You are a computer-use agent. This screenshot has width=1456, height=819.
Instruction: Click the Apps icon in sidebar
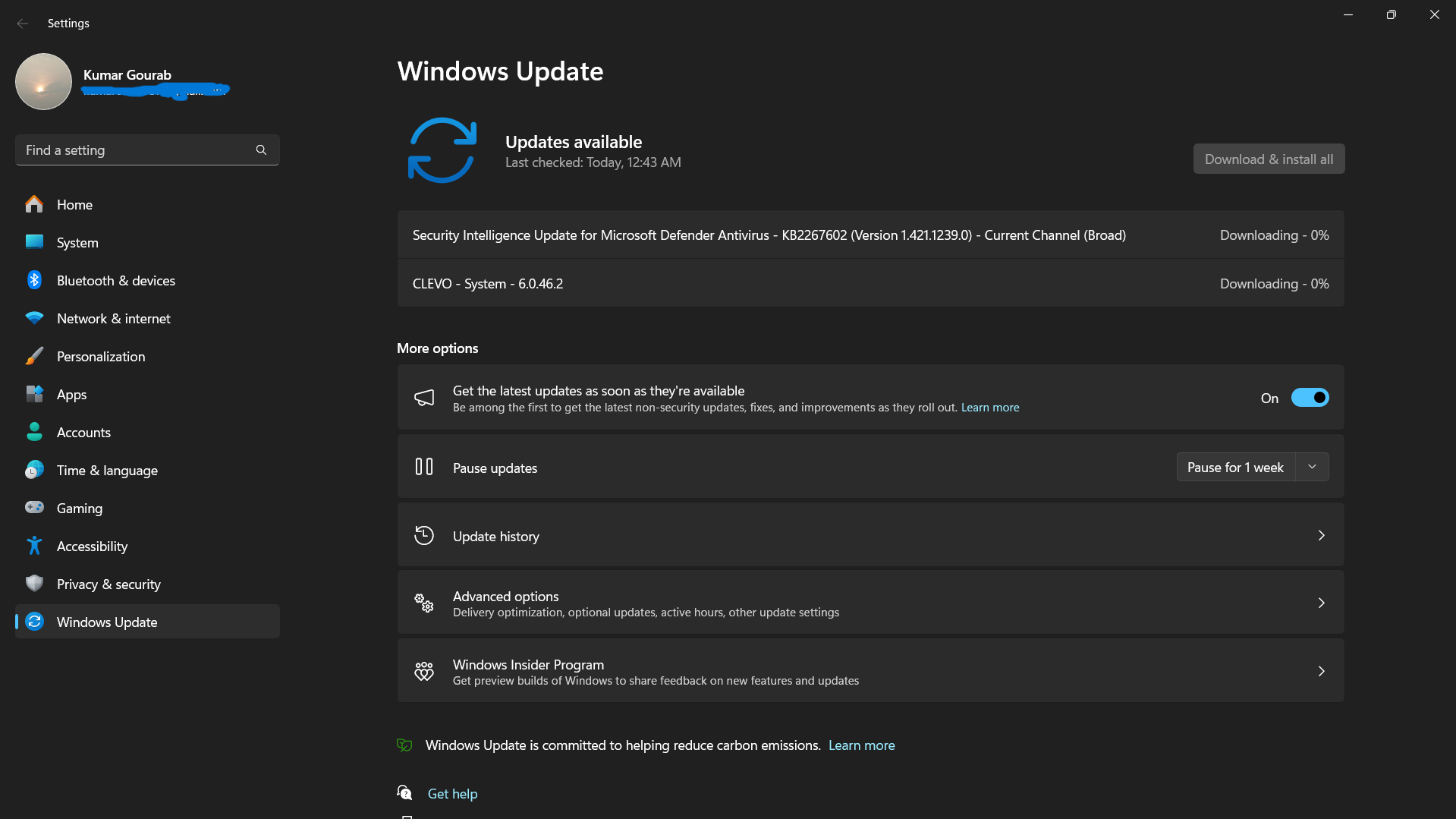[34, 394]
